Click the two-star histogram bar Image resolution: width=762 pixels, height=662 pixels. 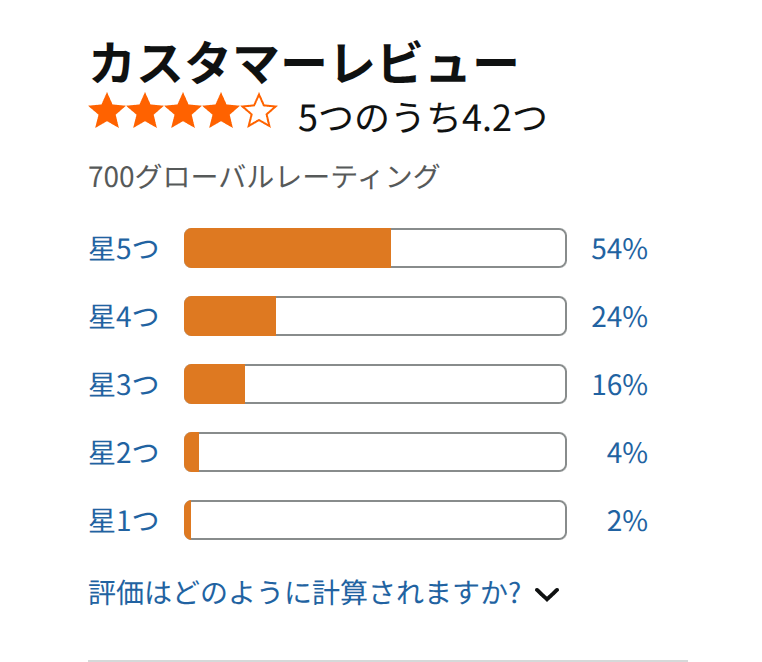[375, 452]
